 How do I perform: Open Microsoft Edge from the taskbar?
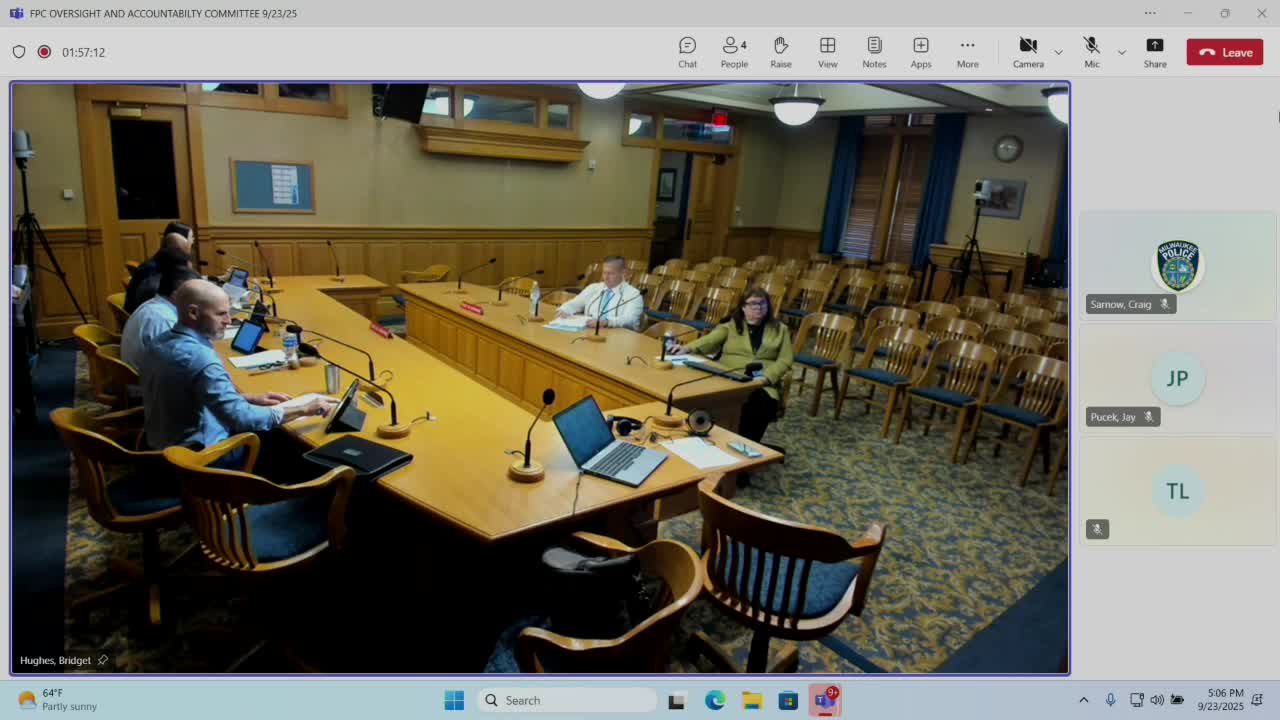click(x=715, y=700)
